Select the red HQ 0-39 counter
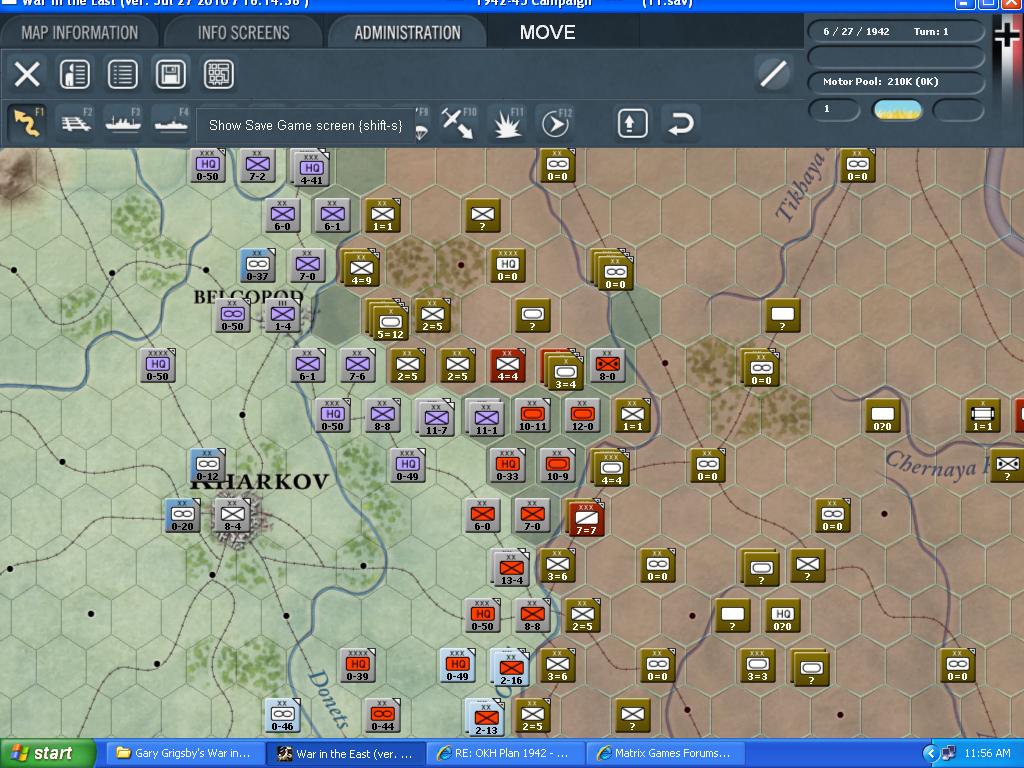The width and height of the screenshot is (1024, 768). click(357, 665)
